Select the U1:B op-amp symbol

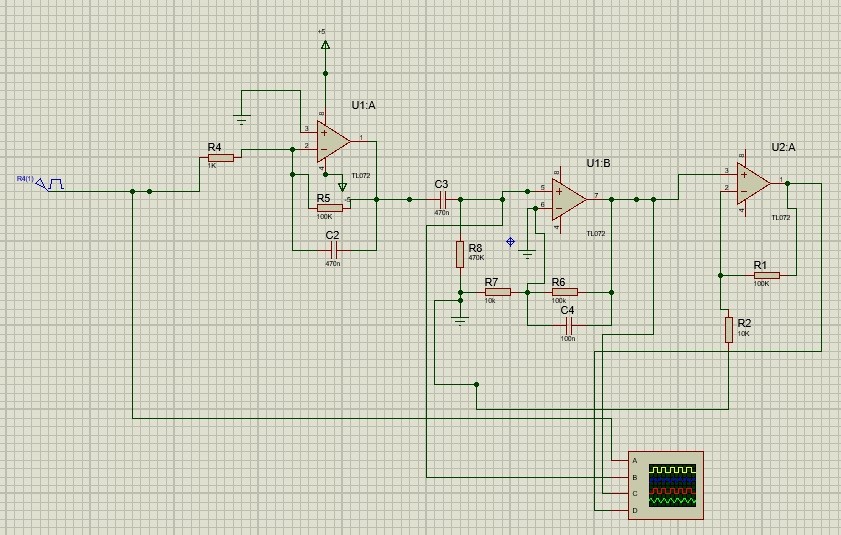(569, 200)
